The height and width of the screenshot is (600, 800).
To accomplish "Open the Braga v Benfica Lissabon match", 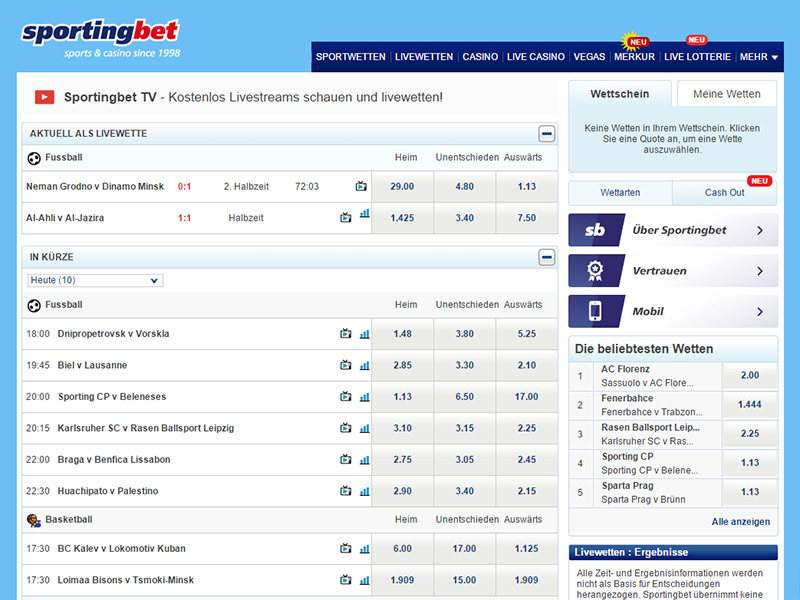I will coord(114,460).
